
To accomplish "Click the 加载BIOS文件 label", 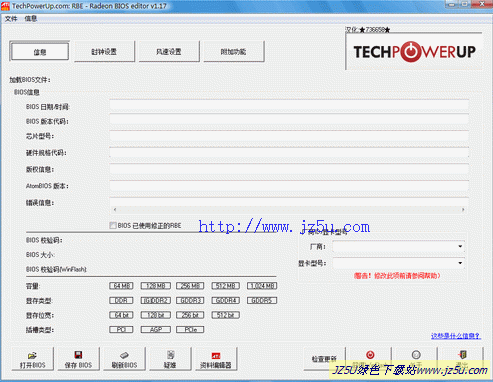I will [30, 80].
